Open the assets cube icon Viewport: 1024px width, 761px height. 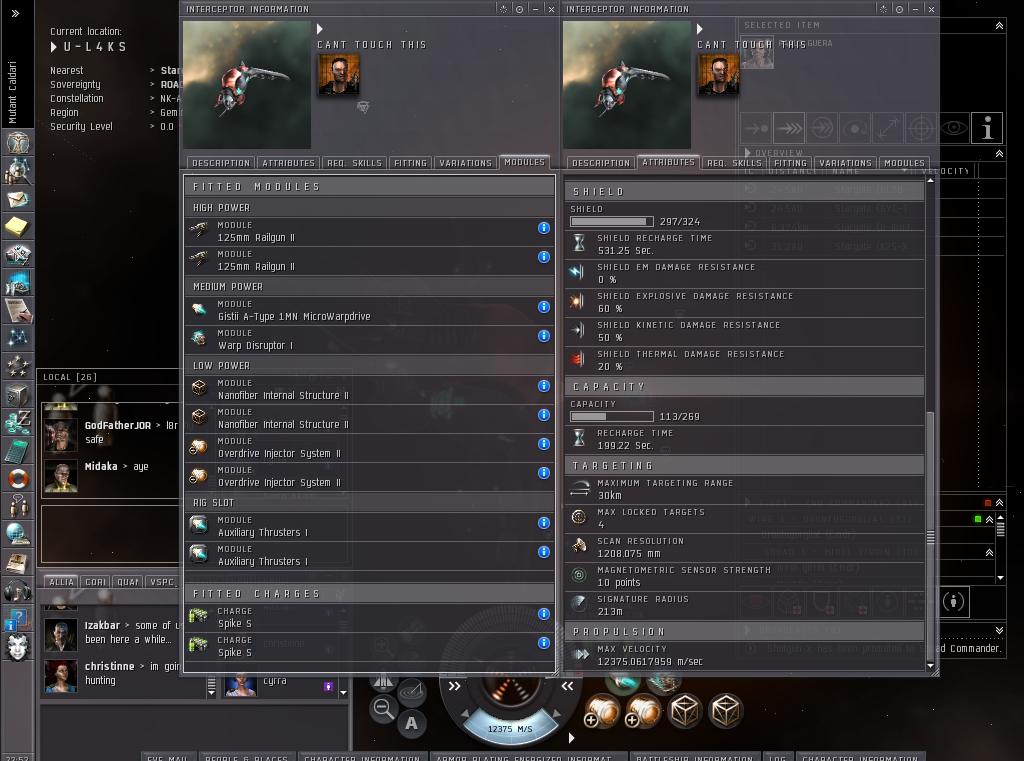tap(18, 394)
